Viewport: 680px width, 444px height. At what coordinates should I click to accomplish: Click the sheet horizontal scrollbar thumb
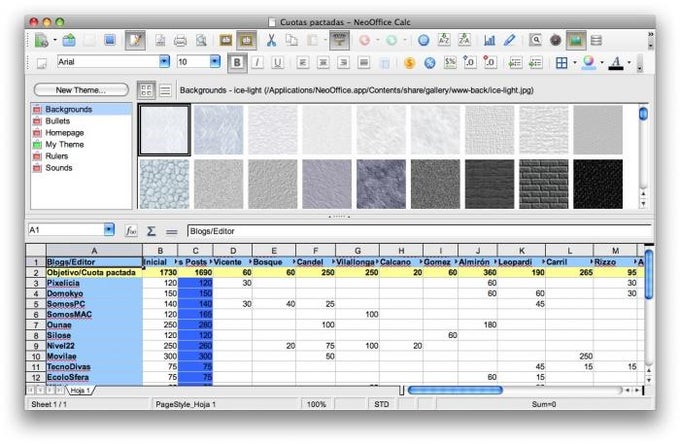point(455,390)
